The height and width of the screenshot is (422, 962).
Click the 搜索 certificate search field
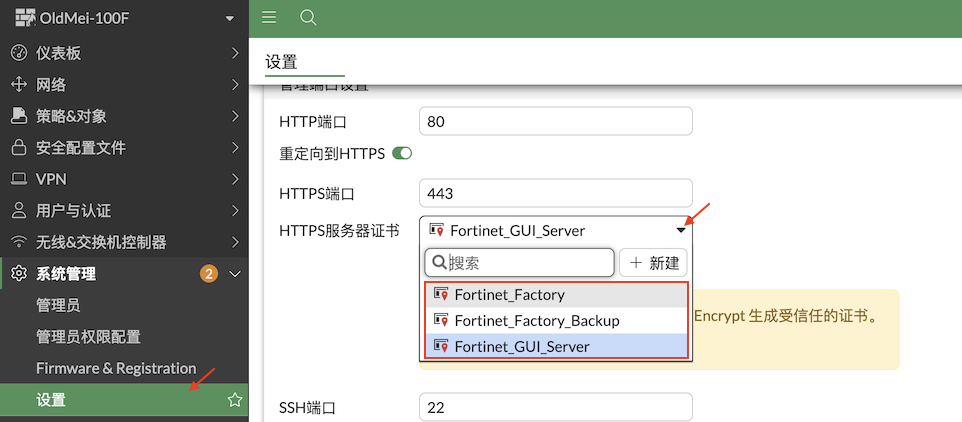(519, 263)
